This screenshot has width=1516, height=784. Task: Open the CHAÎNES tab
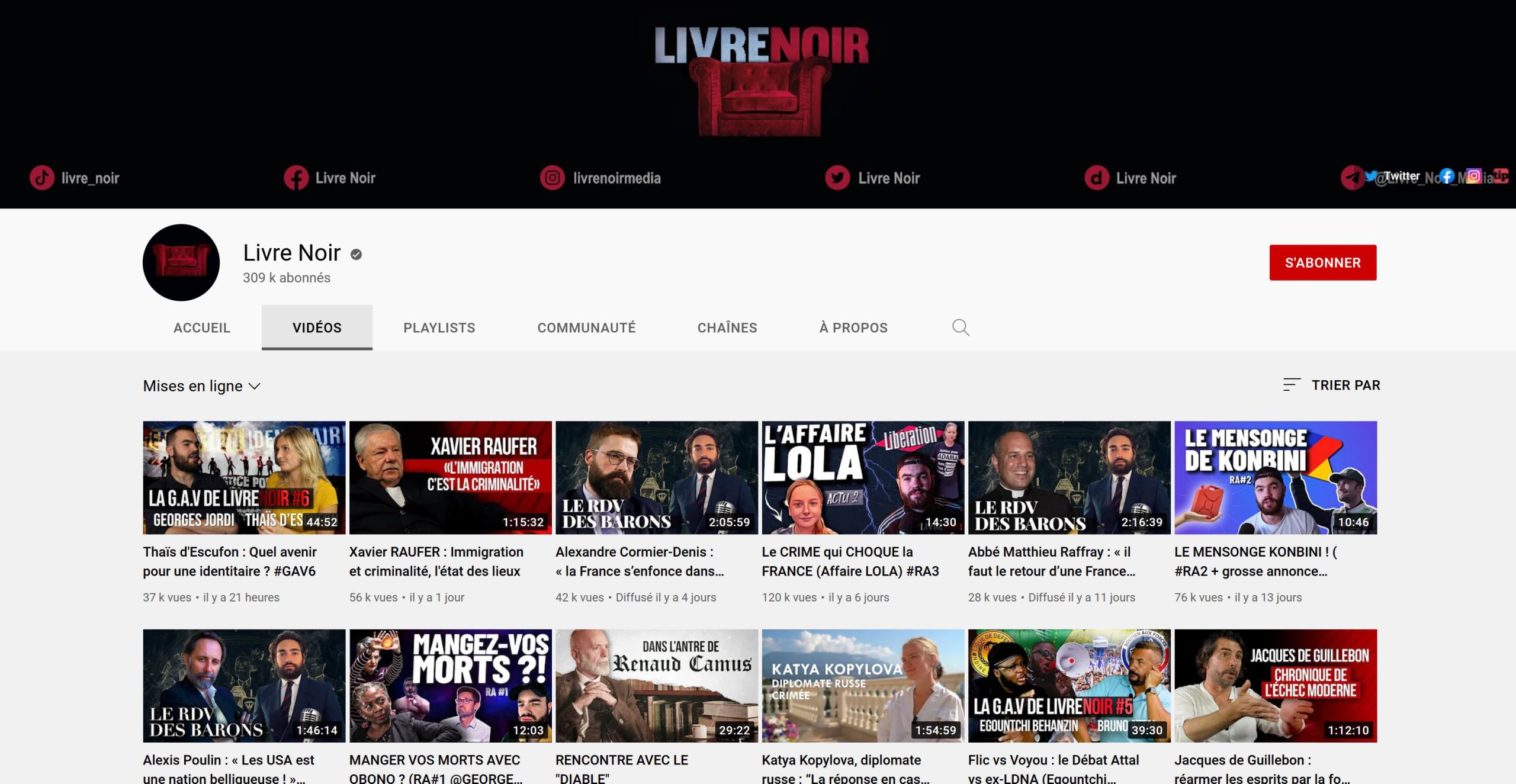(727, 327)
